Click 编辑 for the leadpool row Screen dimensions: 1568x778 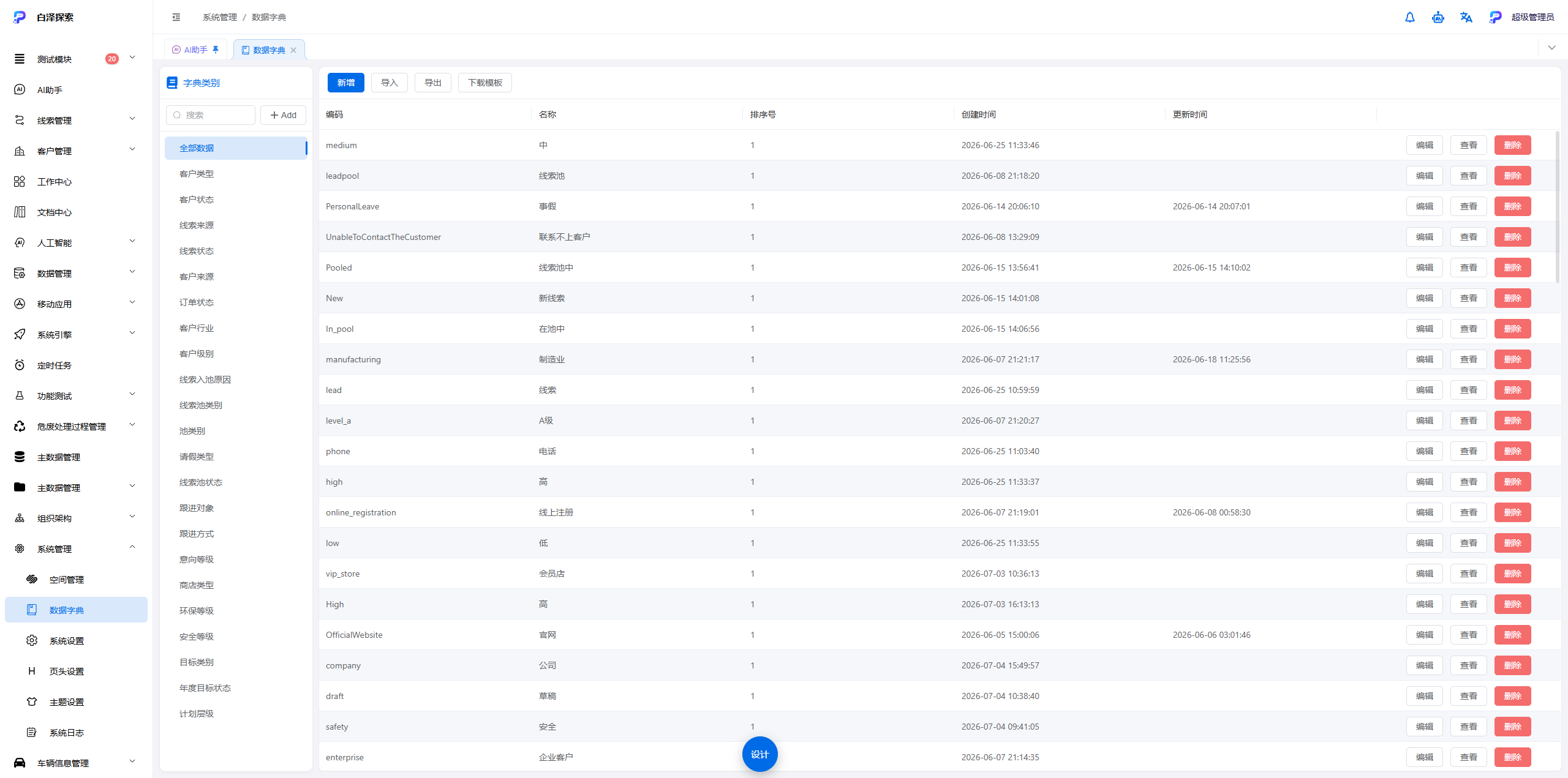point(1425,176)
